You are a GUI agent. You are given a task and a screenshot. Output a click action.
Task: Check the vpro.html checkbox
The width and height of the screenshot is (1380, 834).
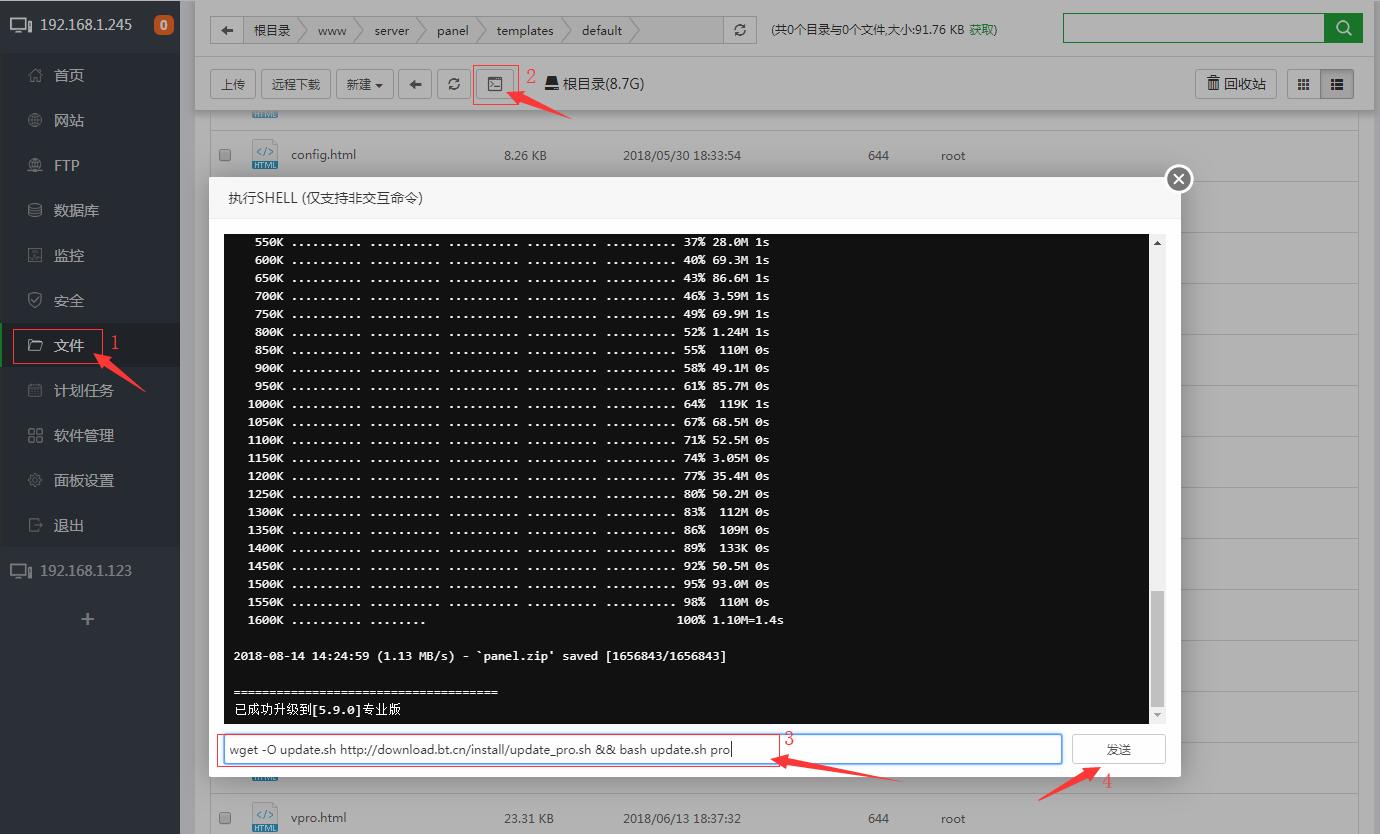[x=225, y=818]
